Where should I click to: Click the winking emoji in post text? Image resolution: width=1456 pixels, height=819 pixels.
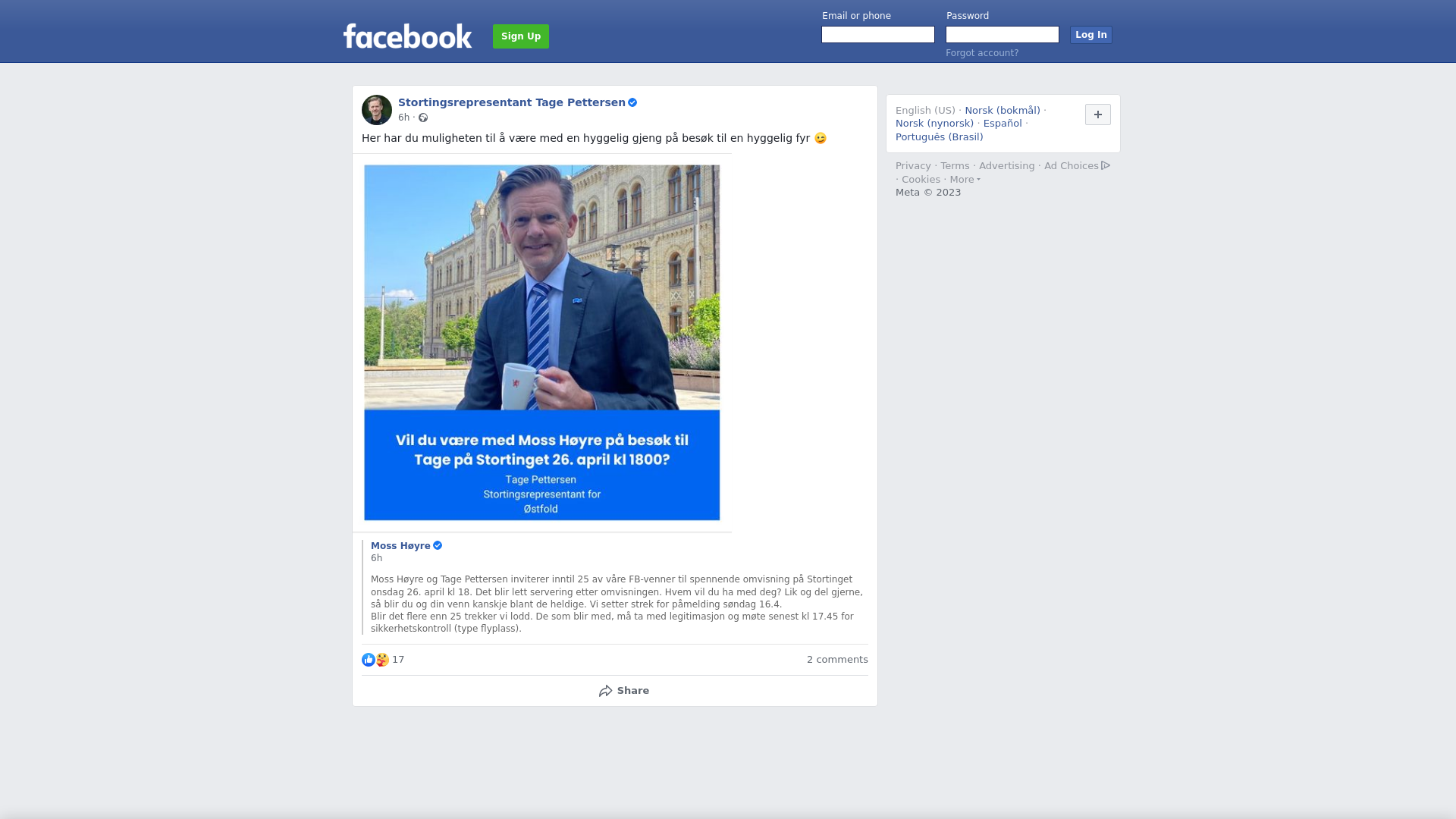click(x=821, y=138)
